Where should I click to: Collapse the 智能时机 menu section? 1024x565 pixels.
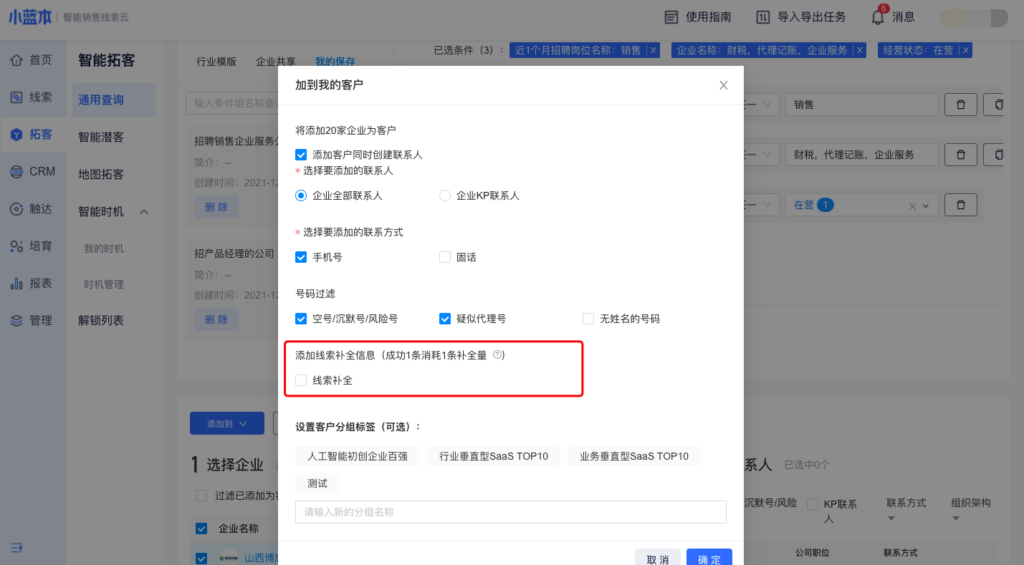(x=144, y=212)
